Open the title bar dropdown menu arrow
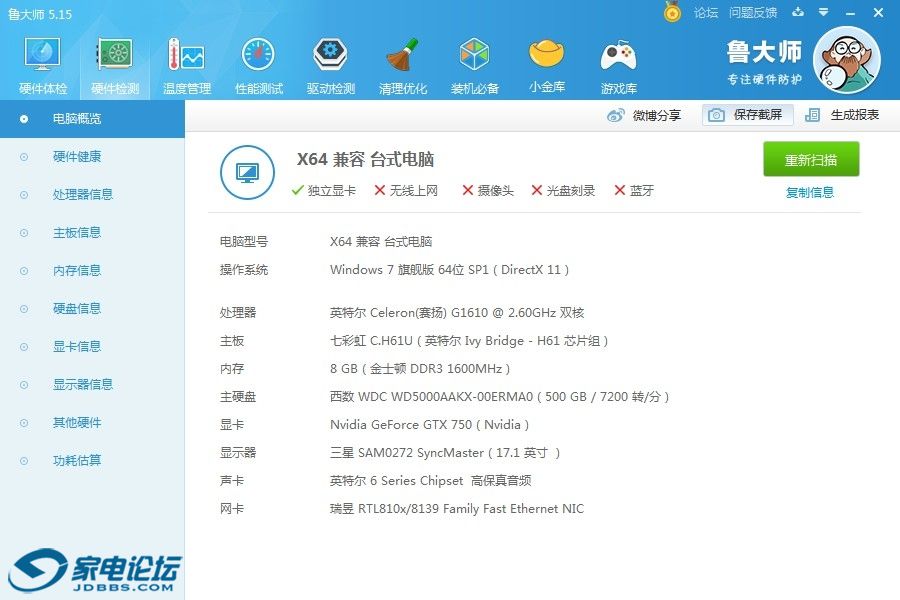Image resolution: width=900 pixels, height=600 pixels. [x=823, y=12]
